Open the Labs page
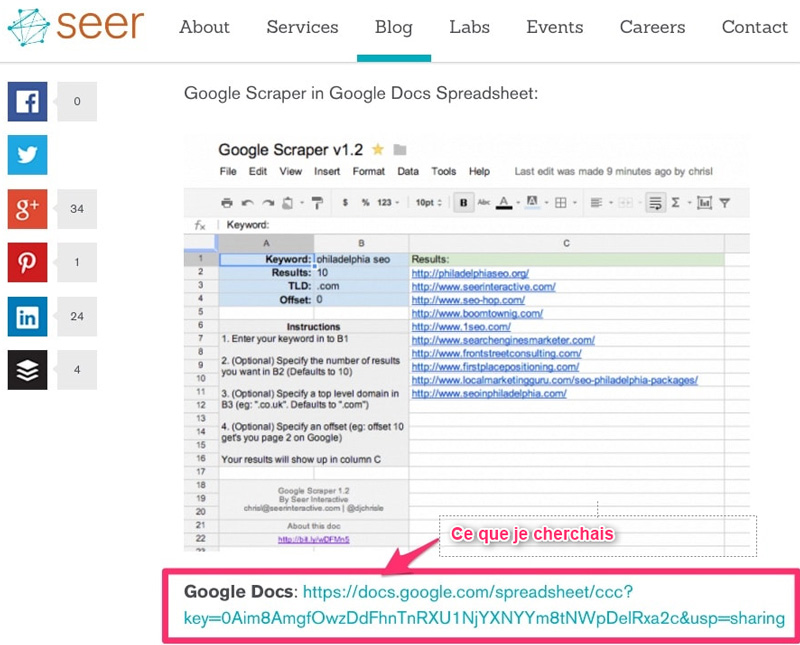The height and width of the screenshot is (645, 800). click(x=469, y=27)
